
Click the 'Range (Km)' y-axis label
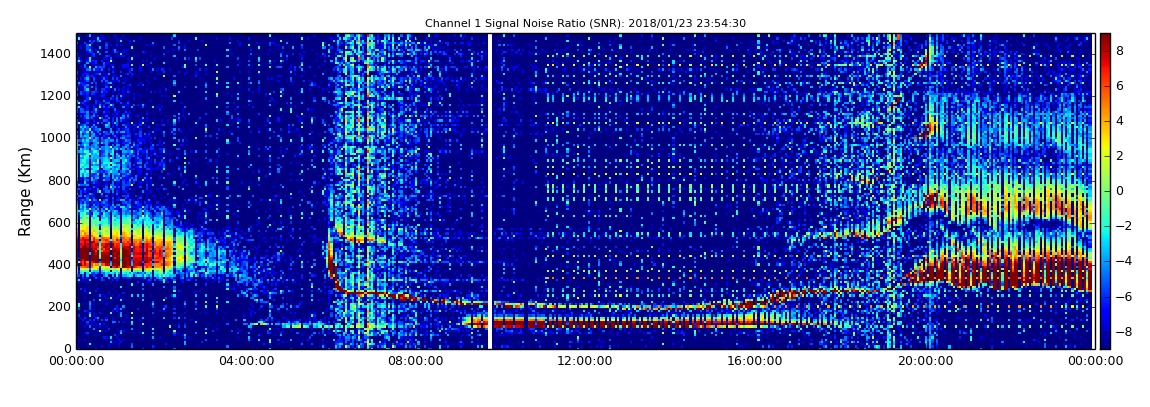click(25, 191)
